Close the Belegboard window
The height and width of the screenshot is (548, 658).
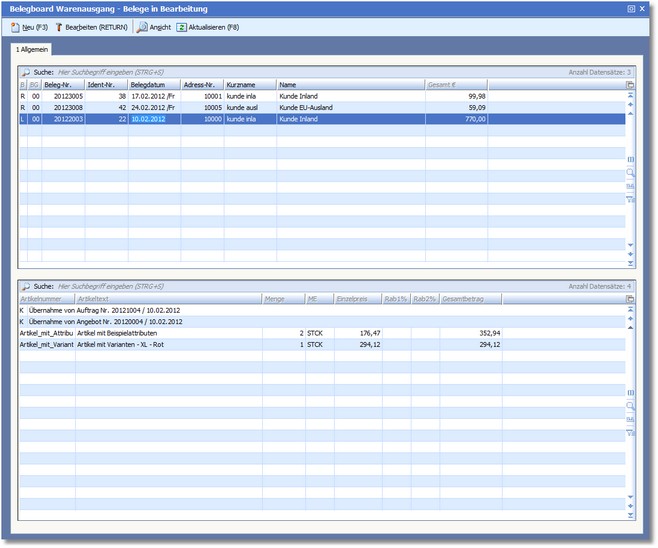tap(644, 8)
